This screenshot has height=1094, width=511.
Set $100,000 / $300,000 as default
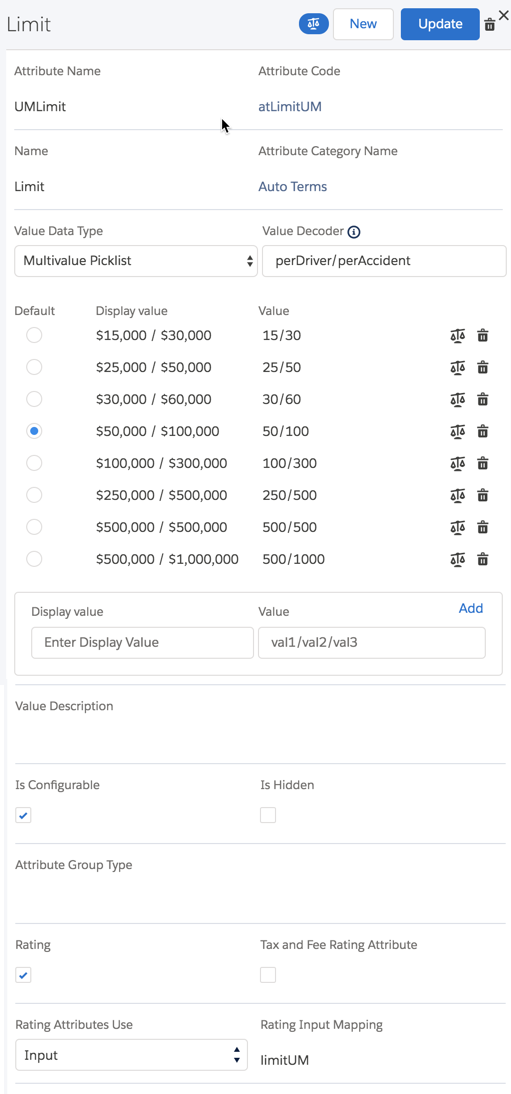point(34,463)
